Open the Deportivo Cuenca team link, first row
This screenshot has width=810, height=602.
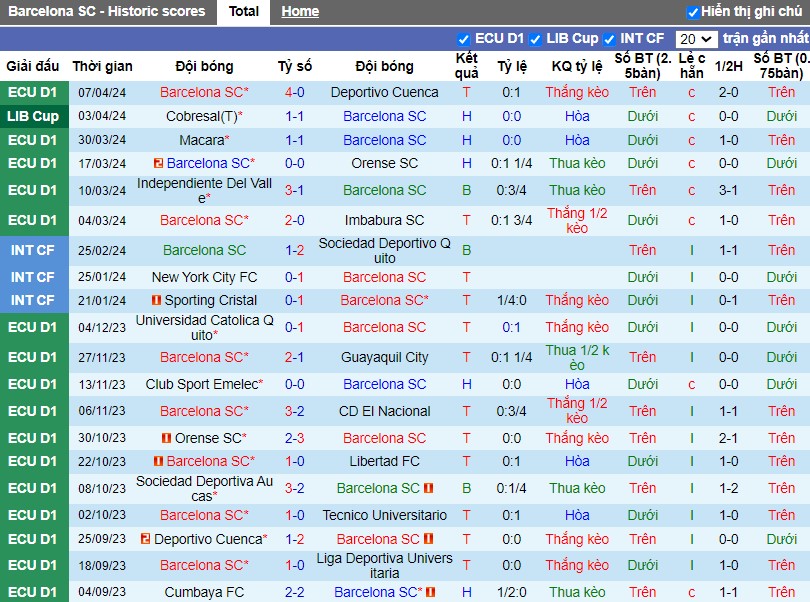[385, 92]
